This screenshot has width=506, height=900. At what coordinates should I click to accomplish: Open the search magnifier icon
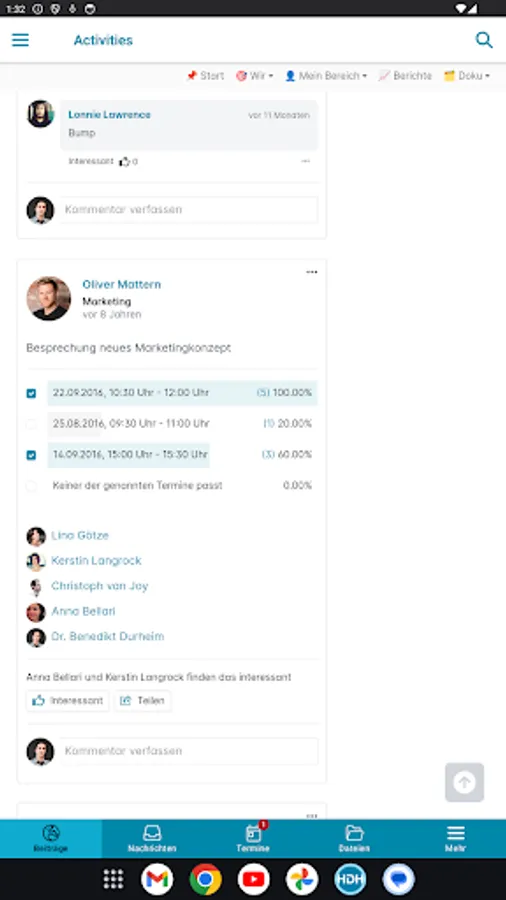[x=484, y=40]
